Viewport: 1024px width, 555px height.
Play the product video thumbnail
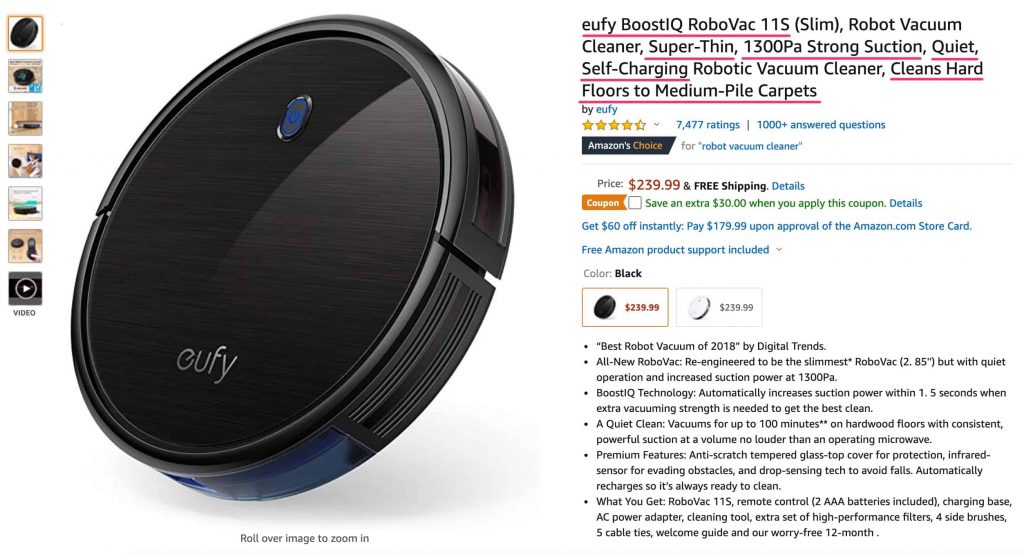point(25,289)
